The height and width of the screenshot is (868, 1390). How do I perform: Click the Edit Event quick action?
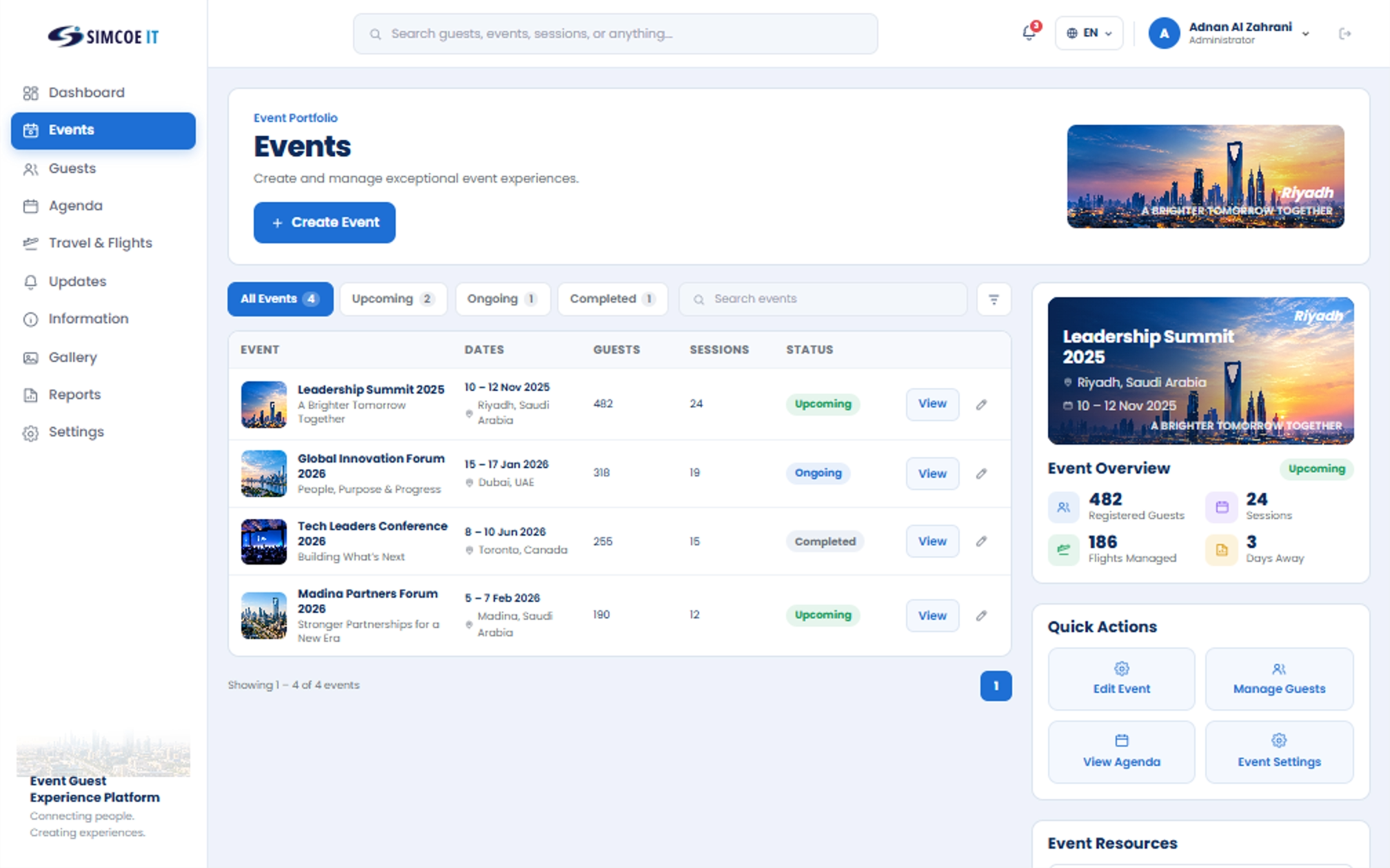tap(1121, 679)
